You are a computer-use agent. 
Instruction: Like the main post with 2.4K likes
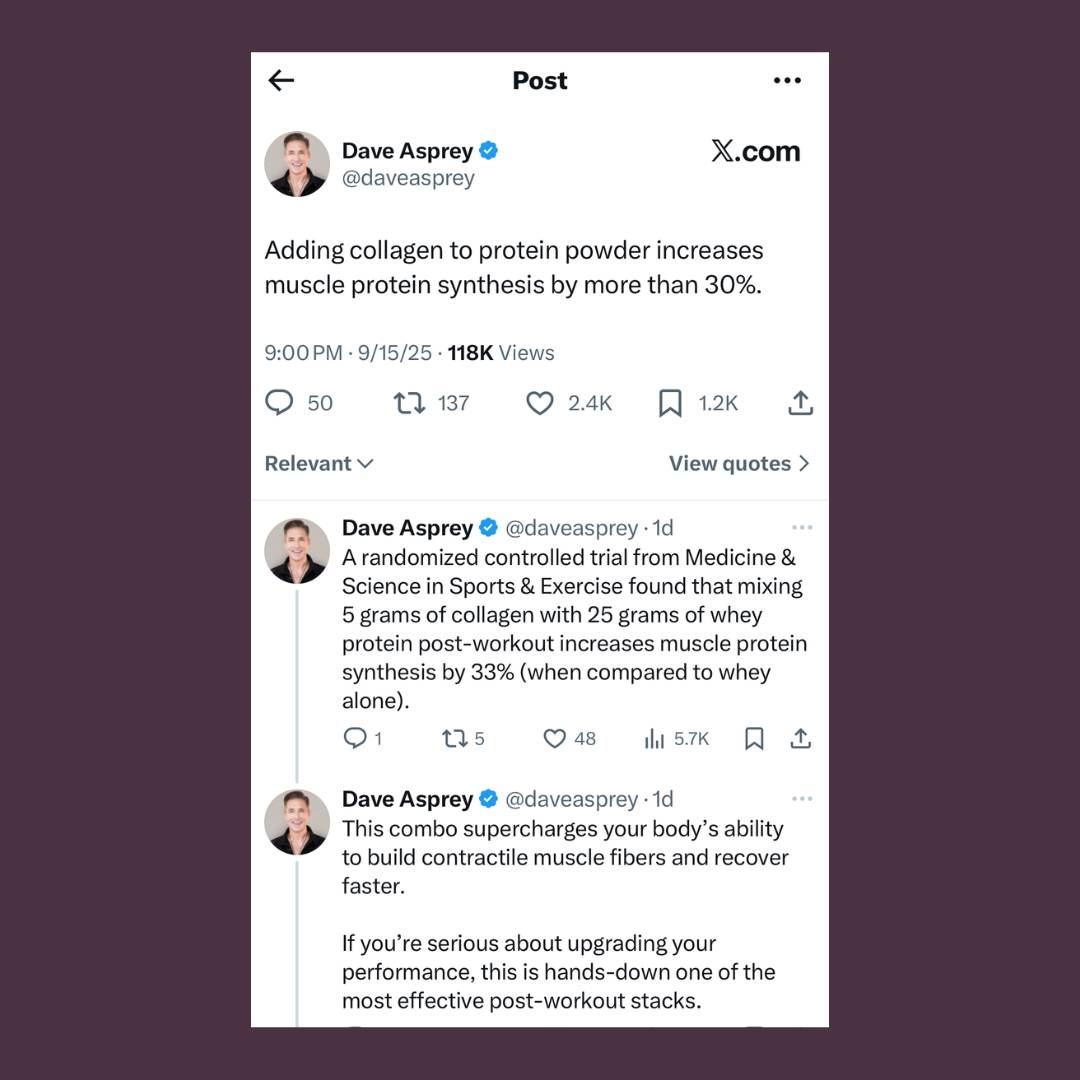(540, 403)
